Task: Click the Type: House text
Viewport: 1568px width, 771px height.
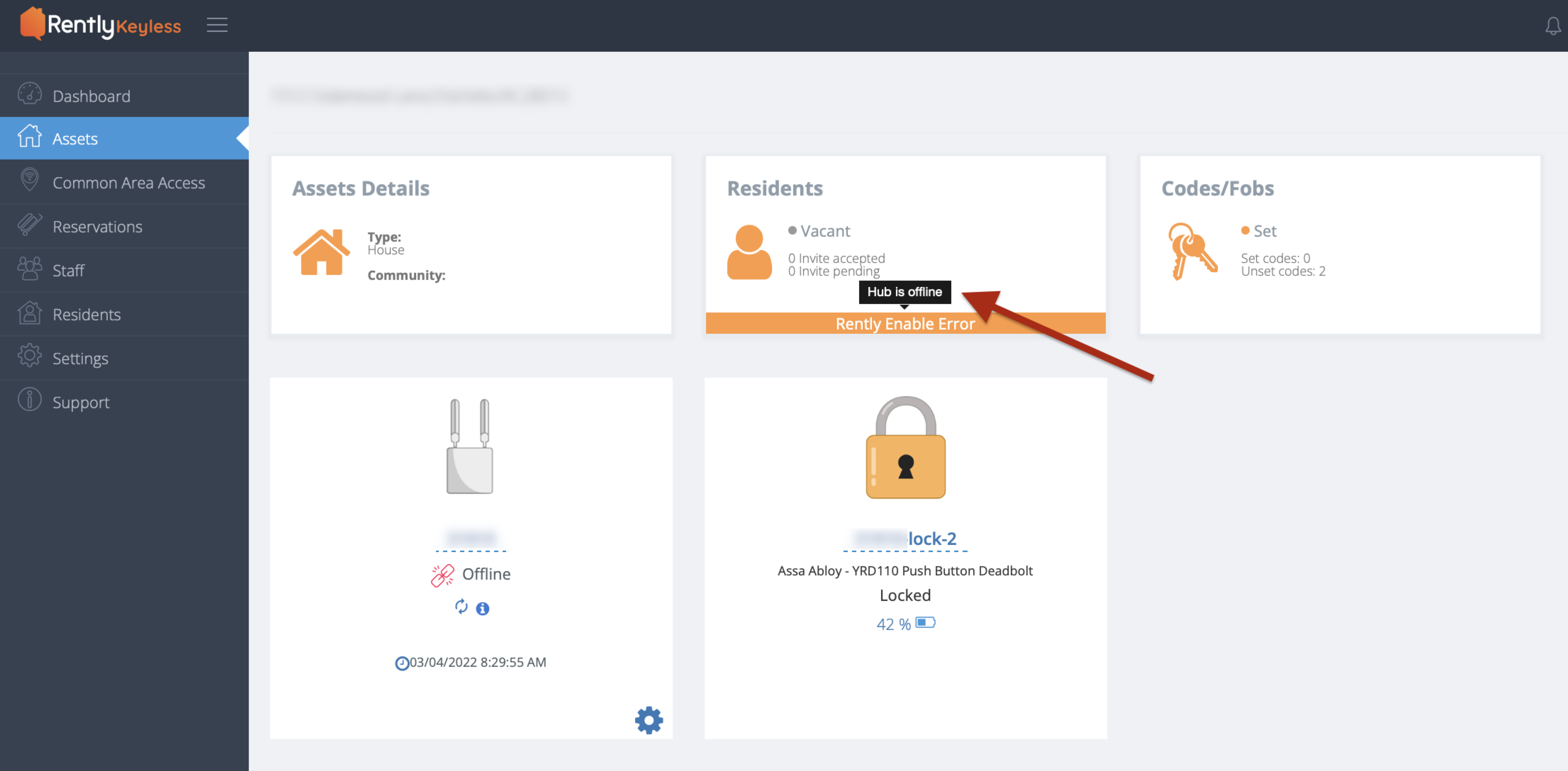Action: click(x=385, y=243)
